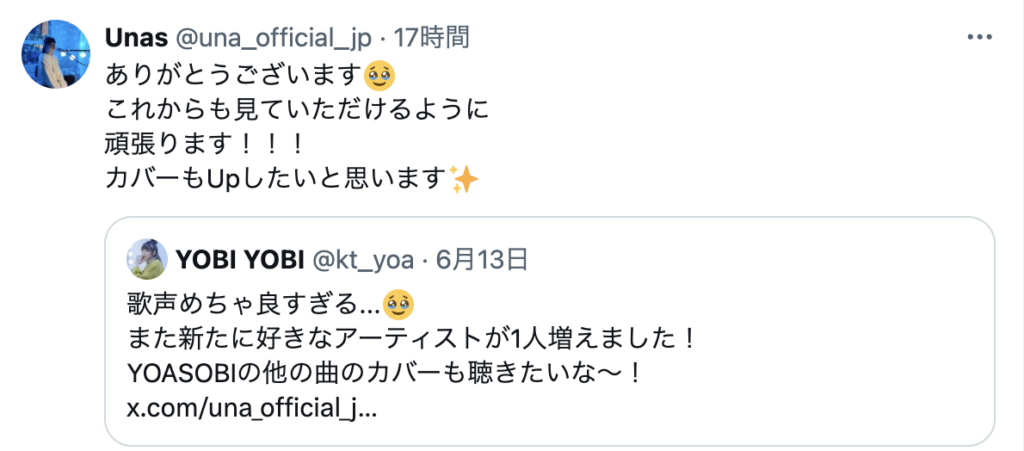Click the 17時間 timestamp
The height and width of the screenshot is (451, 1024).
coord(430,39)
